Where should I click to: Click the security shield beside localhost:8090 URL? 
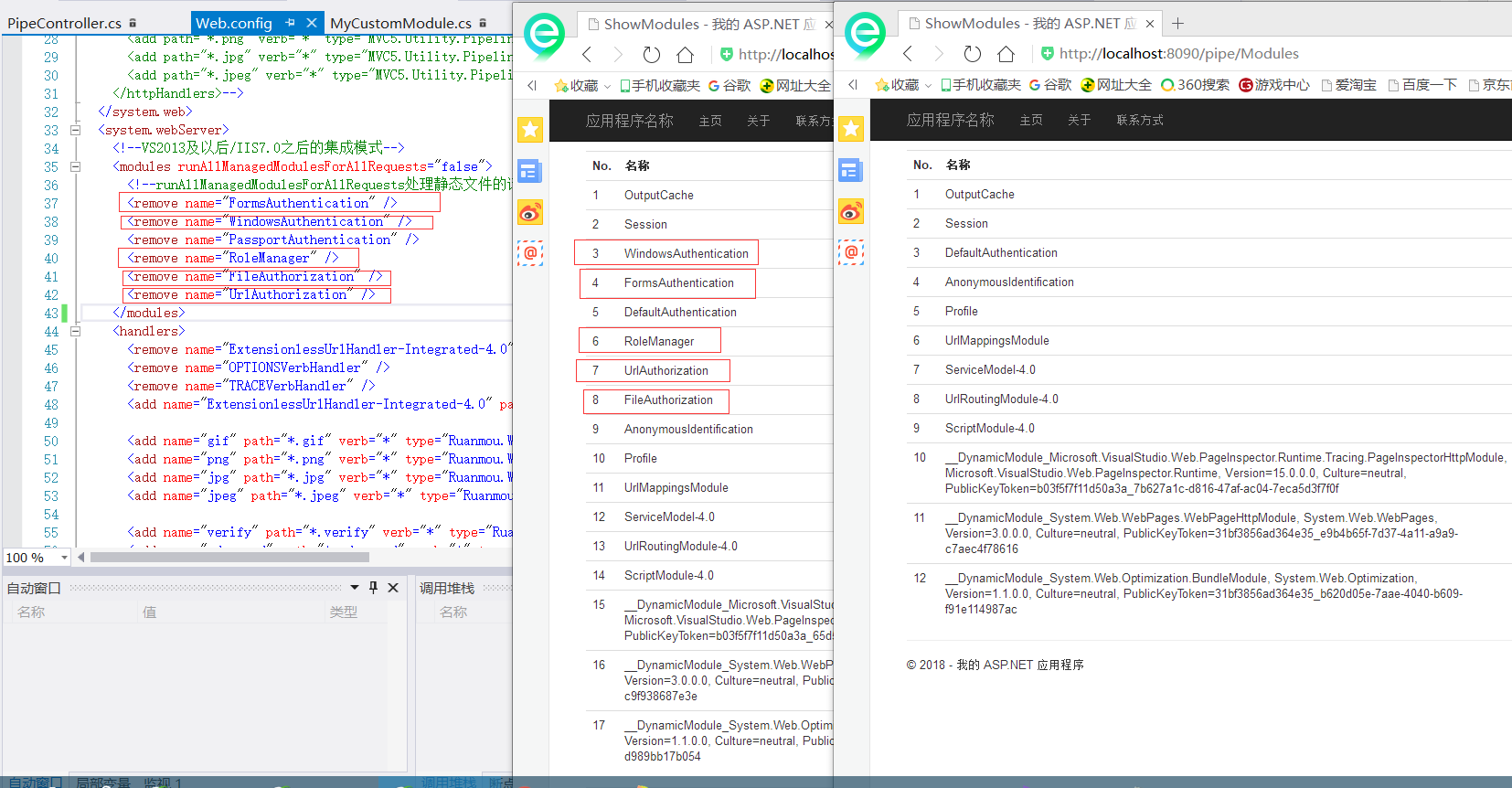(x=1048, y=54)
